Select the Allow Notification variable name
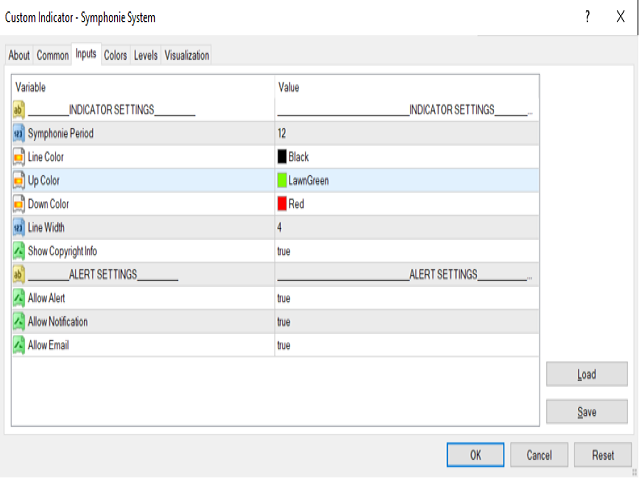The image size is (640, 480). point(58,322)
